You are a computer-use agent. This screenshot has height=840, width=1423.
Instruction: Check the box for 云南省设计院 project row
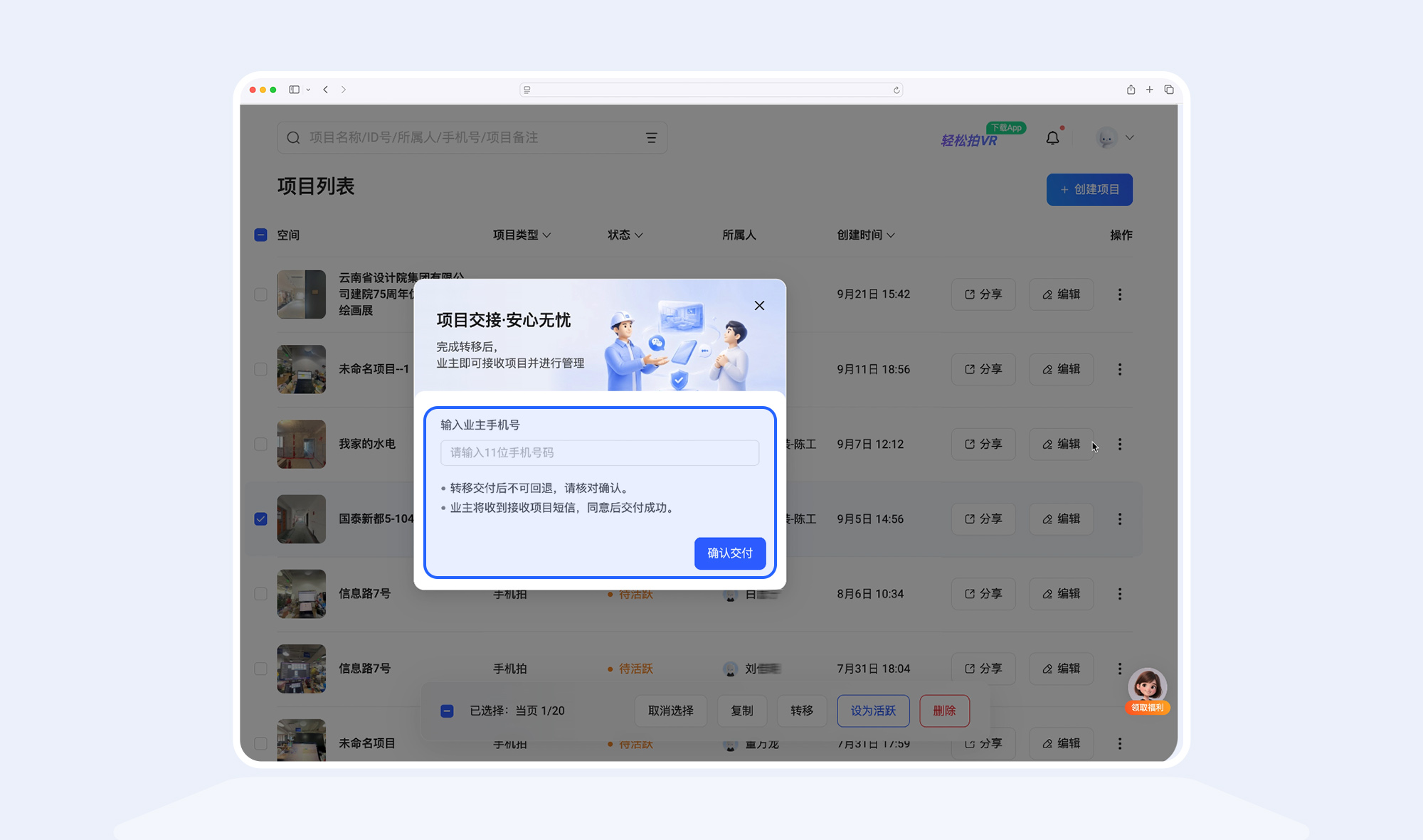click(260, 294)
